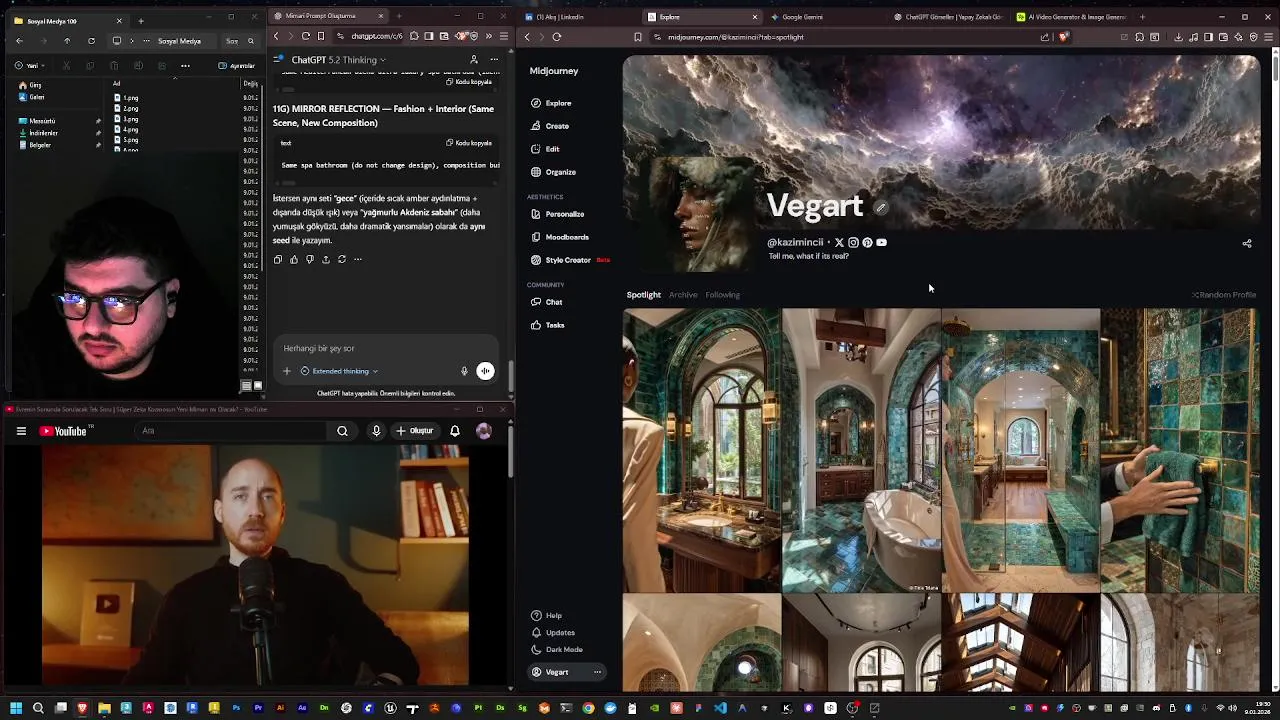
Task: Open the arched-window vanity bathroom thumbnail
Action: click(x=701, y=450)
